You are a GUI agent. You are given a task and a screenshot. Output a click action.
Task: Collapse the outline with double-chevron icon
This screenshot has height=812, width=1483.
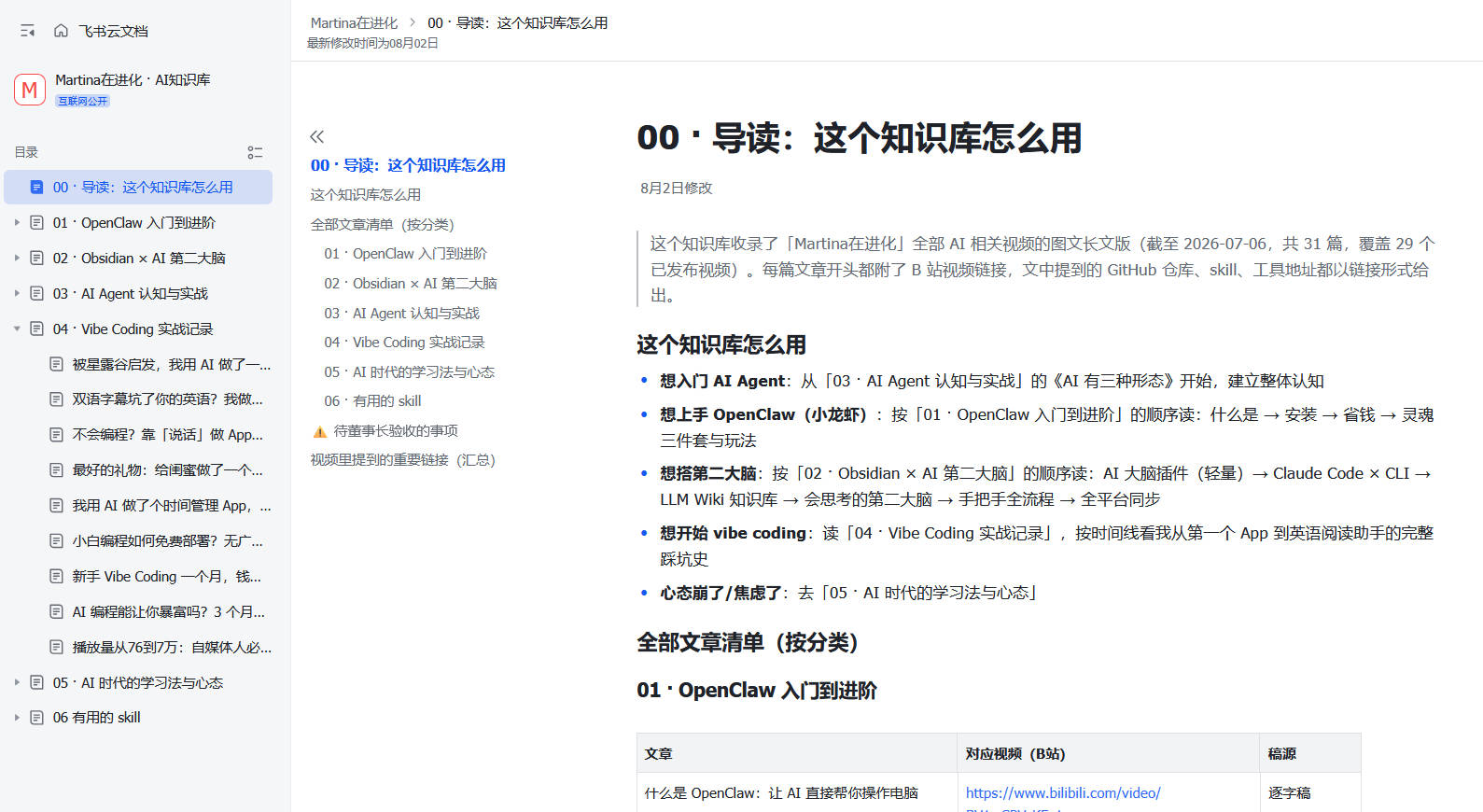[x=317, y=136]
